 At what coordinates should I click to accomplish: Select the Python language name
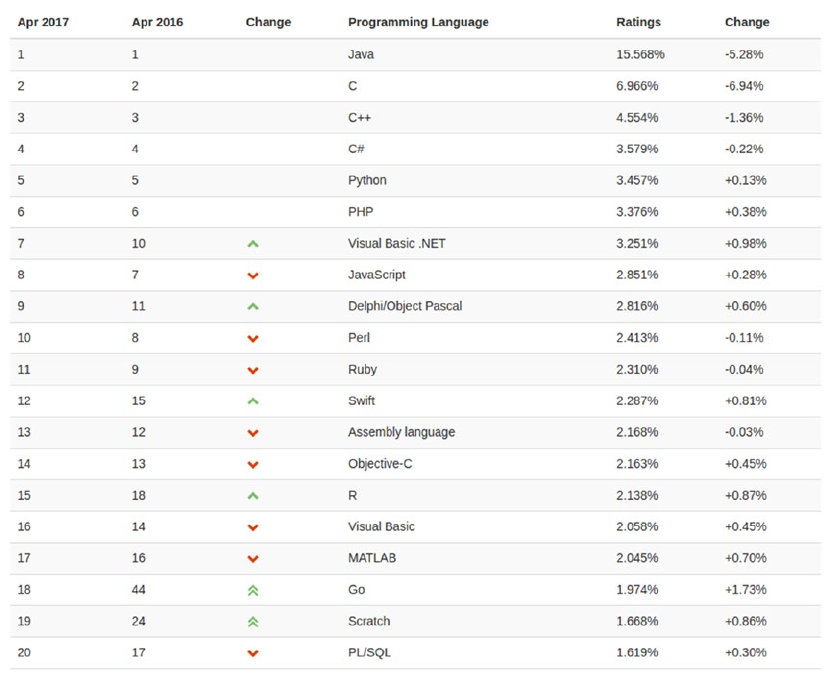pyautogui.click(x=367, y=180)
